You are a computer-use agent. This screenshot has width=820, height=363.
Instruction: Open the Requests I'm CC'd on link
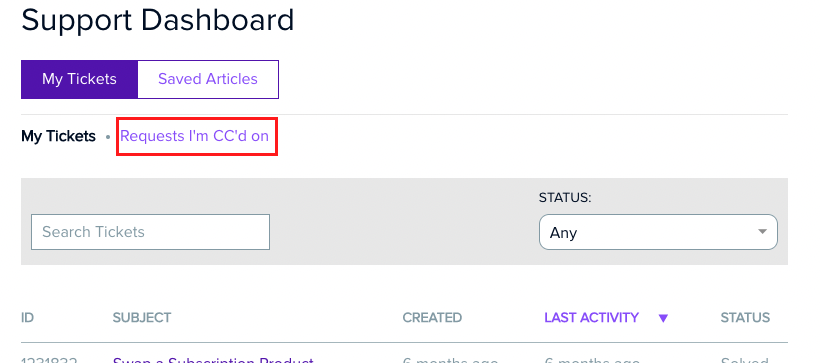[195, 136]
